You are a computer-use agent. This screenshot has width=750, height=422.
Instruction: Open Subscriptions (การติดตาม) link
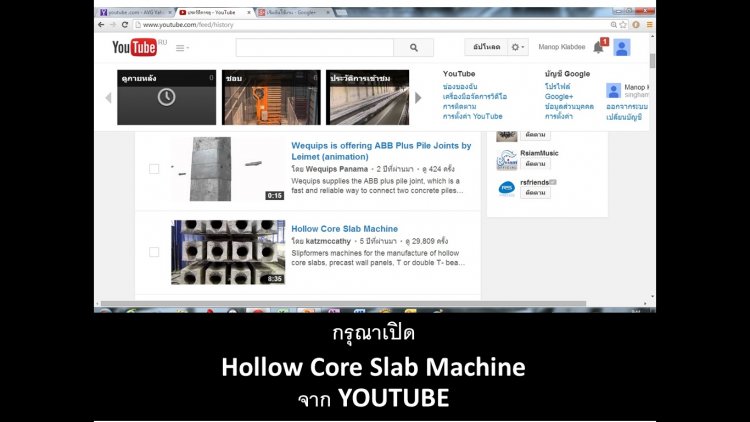(x=459, y=106)
